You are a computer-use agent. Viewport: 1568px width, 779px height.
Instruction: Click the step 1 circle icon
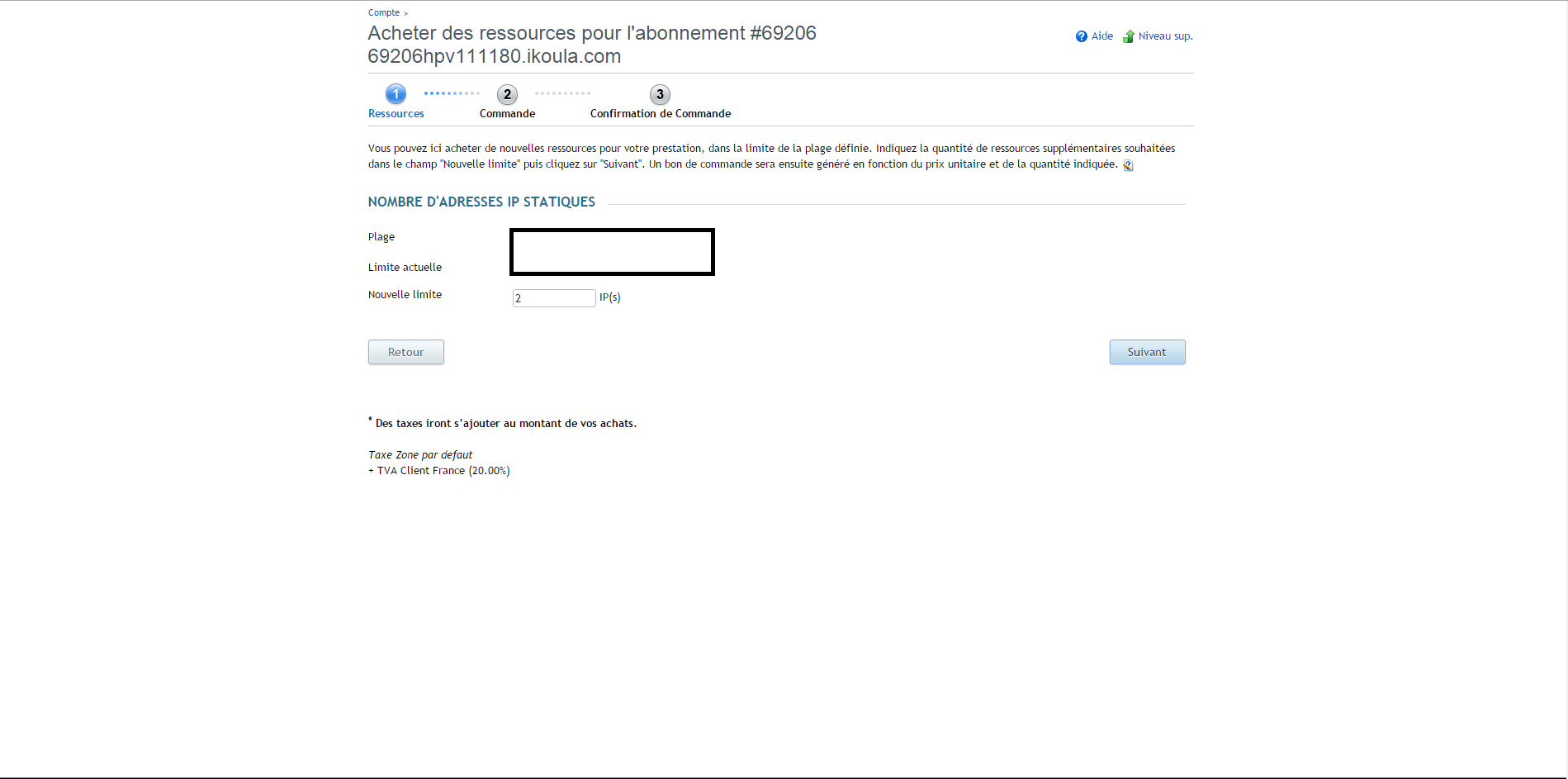tap(396, 94)
